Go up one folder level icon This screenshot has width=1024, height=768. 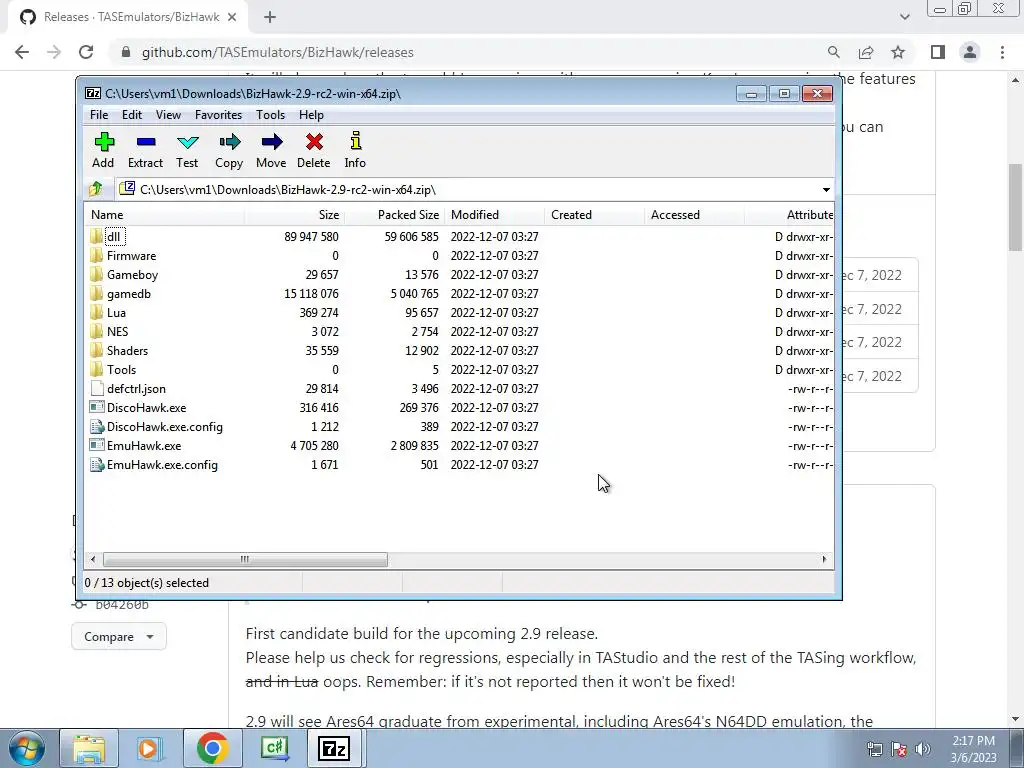[96, 189]
